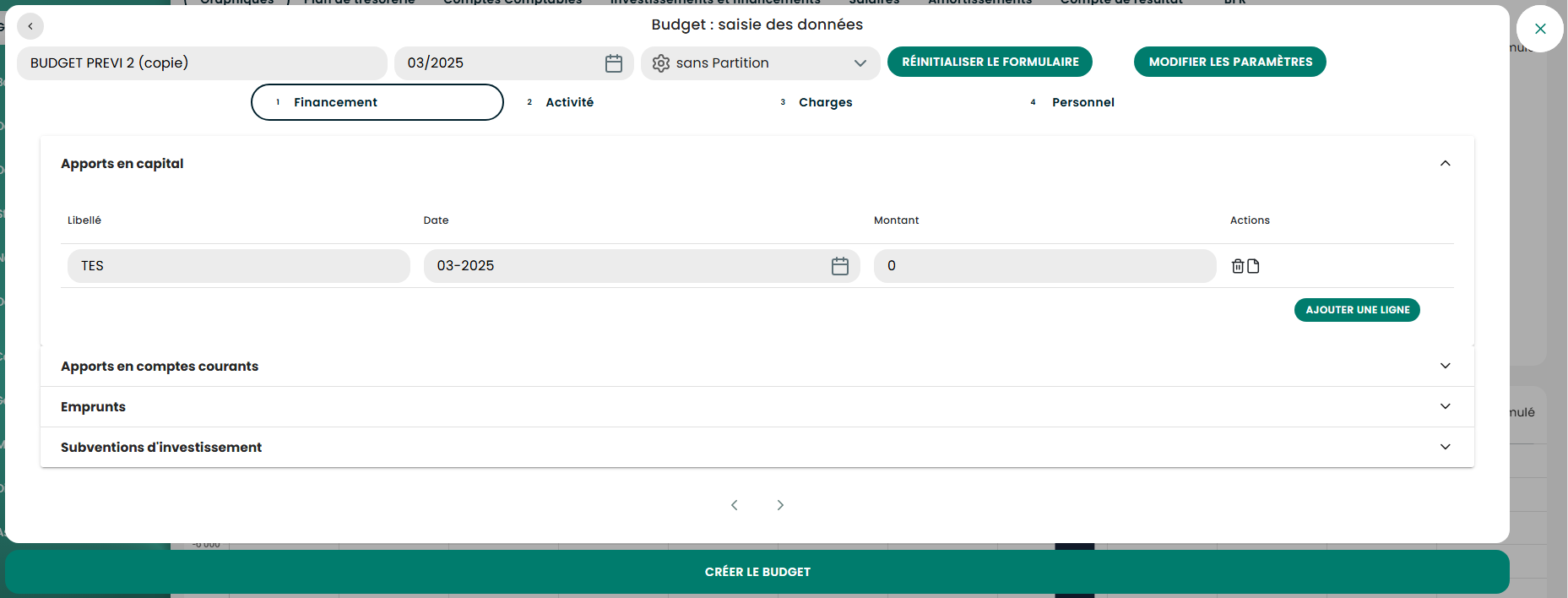Go to next step with right arrow
The height and width of the screenshot is (598, 1568).
coord(780,505)
